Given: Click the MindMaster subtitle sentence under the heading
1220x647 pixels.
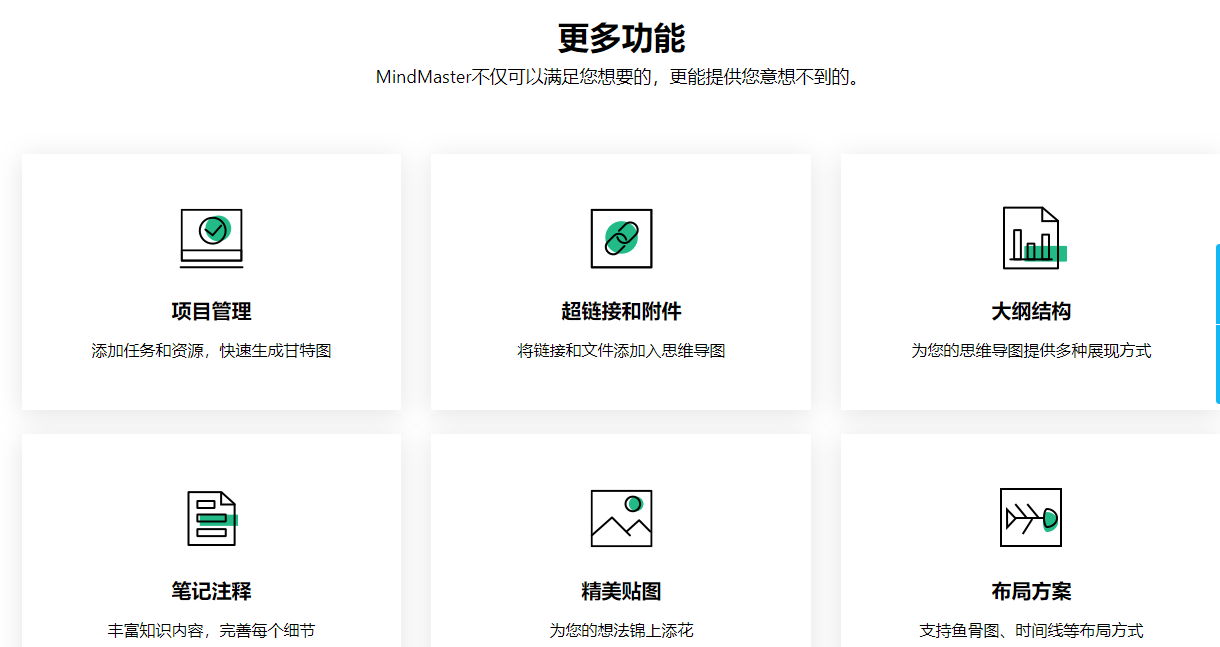Looking at the screenshot, I should (618, 77).
